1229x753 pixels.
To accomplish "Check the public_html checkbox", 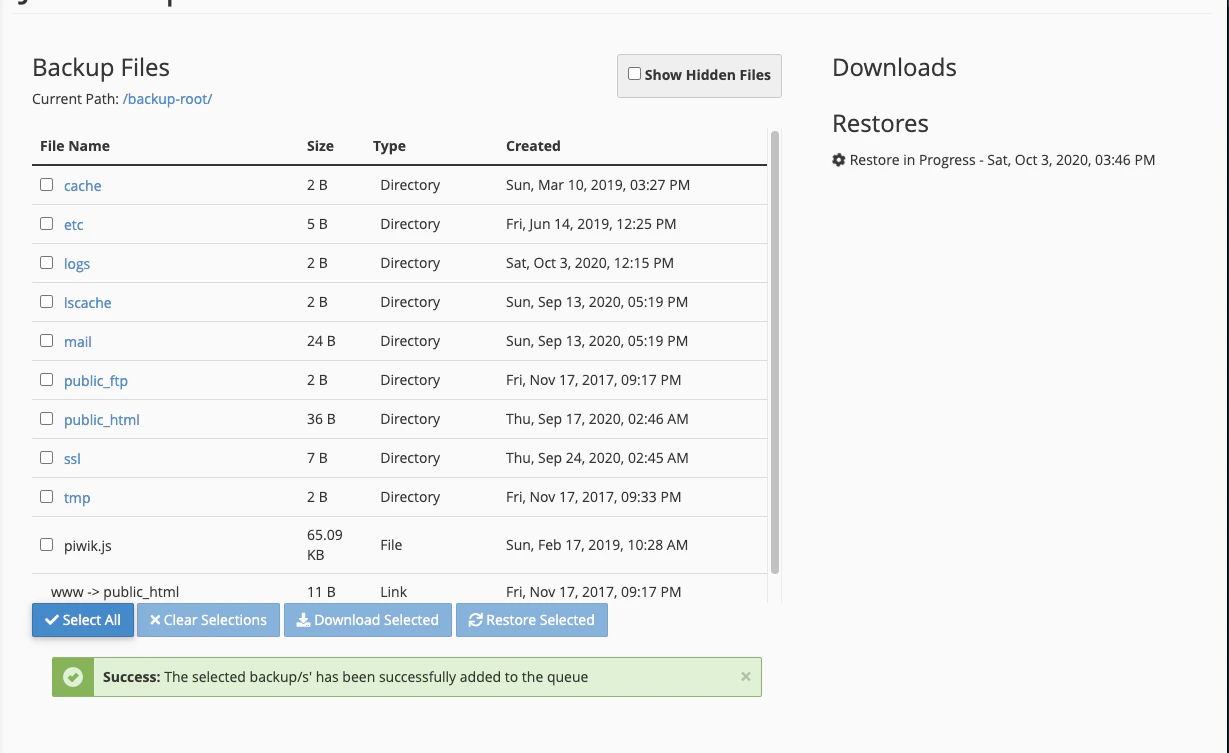I will [x=46, y=419].
